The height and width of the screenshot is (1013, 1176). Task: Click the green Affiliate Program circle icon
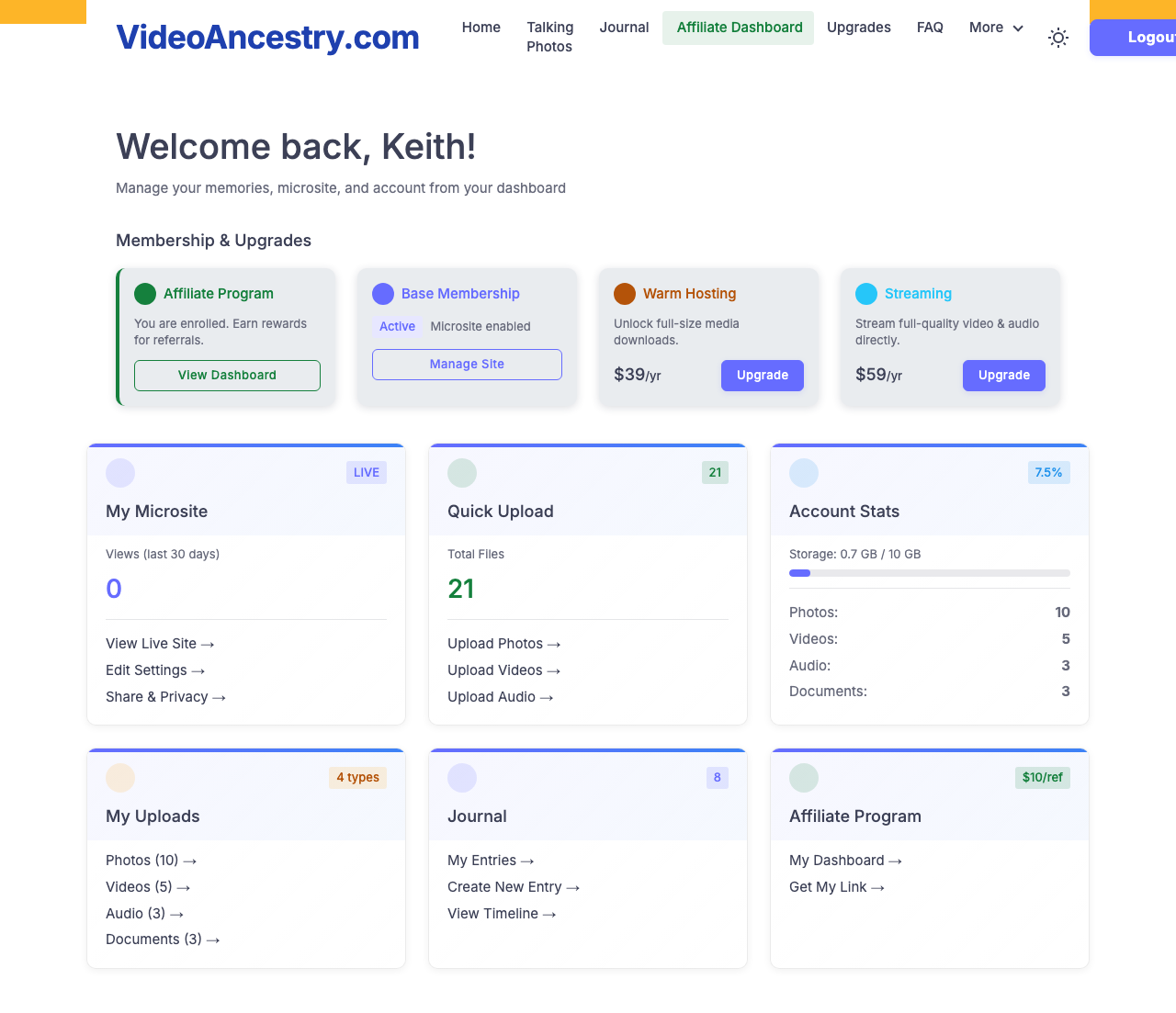click(x=145, y=294)
